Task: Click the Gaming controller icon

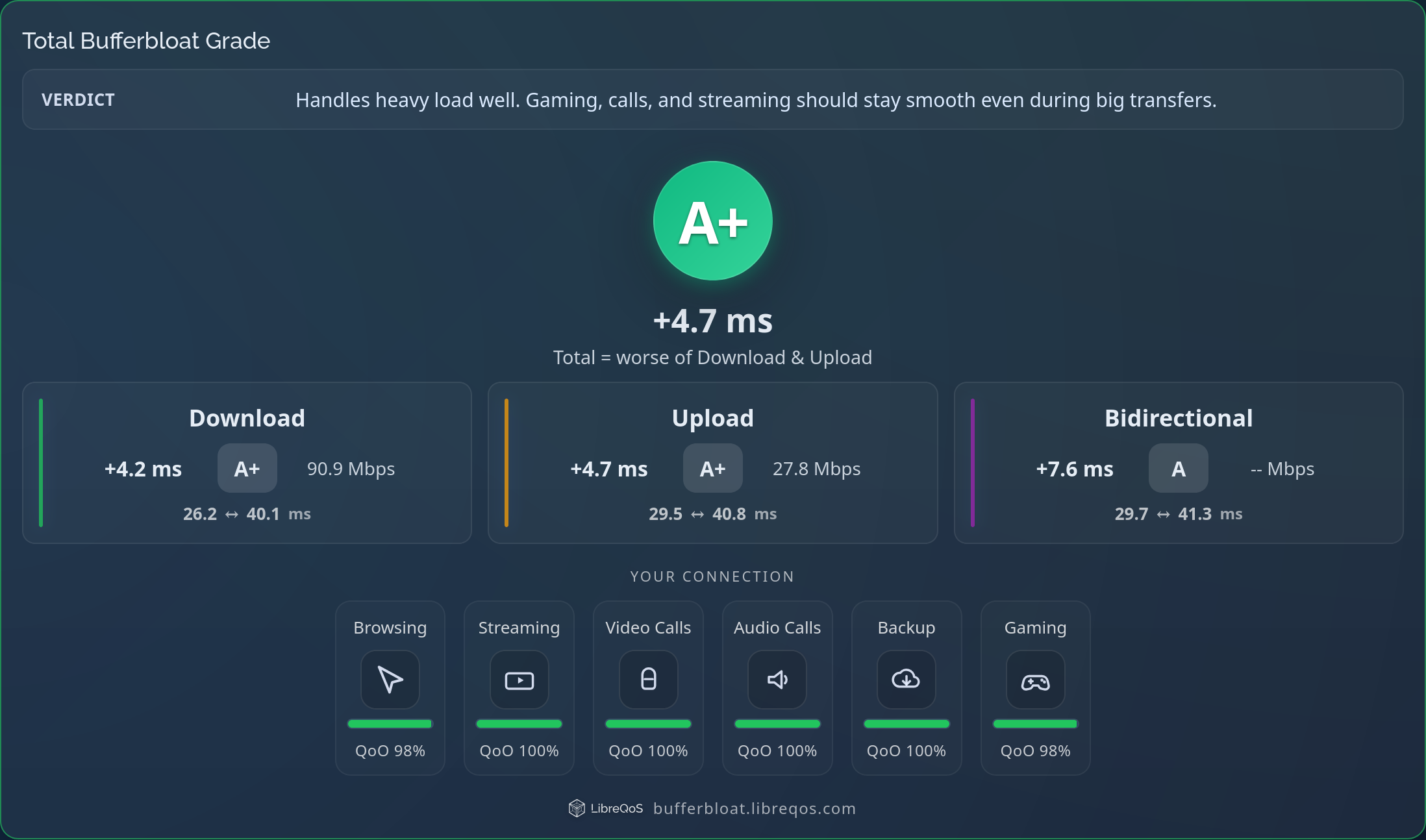Action: [x=1035, y=682]
